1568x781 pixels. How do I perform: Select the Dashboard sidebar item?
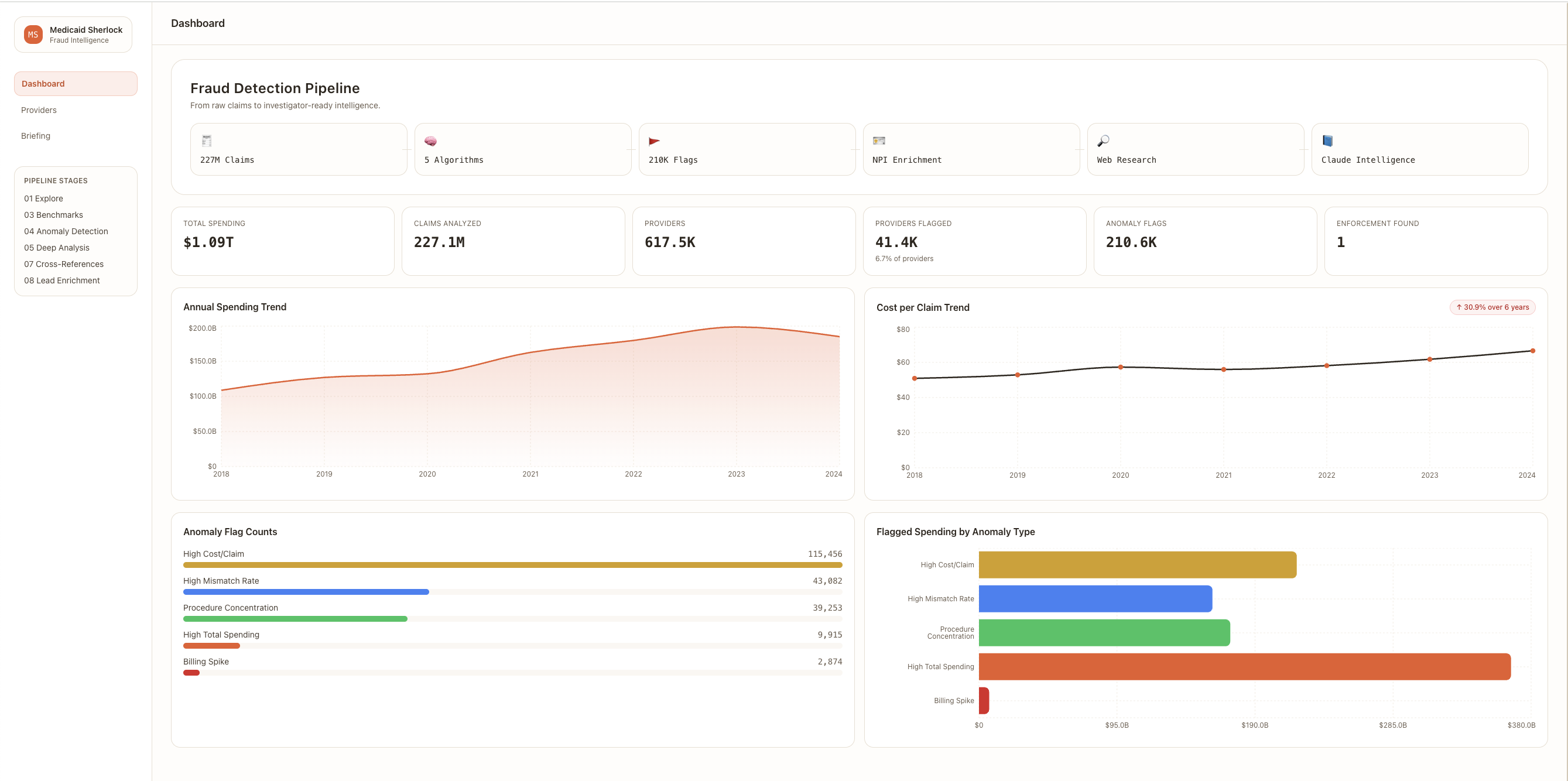pos(76,84)
